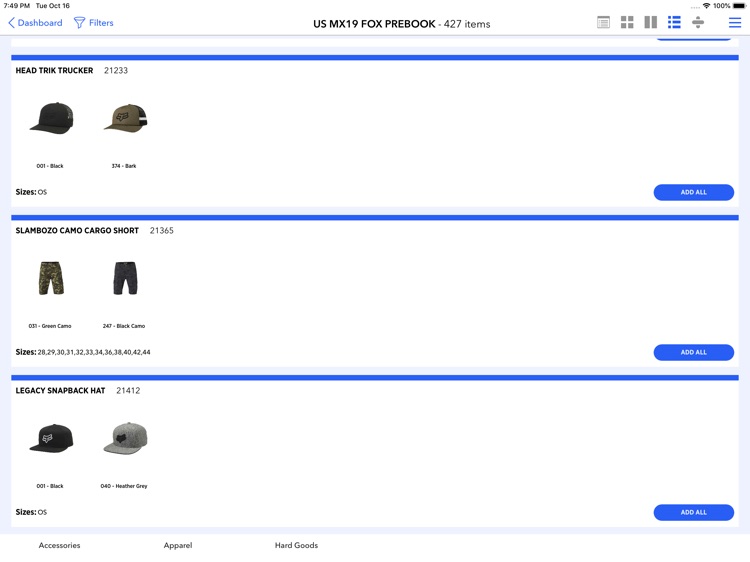
Task: Select Head Trik Trucker black hat thumbnail
Action: (51, 118)
